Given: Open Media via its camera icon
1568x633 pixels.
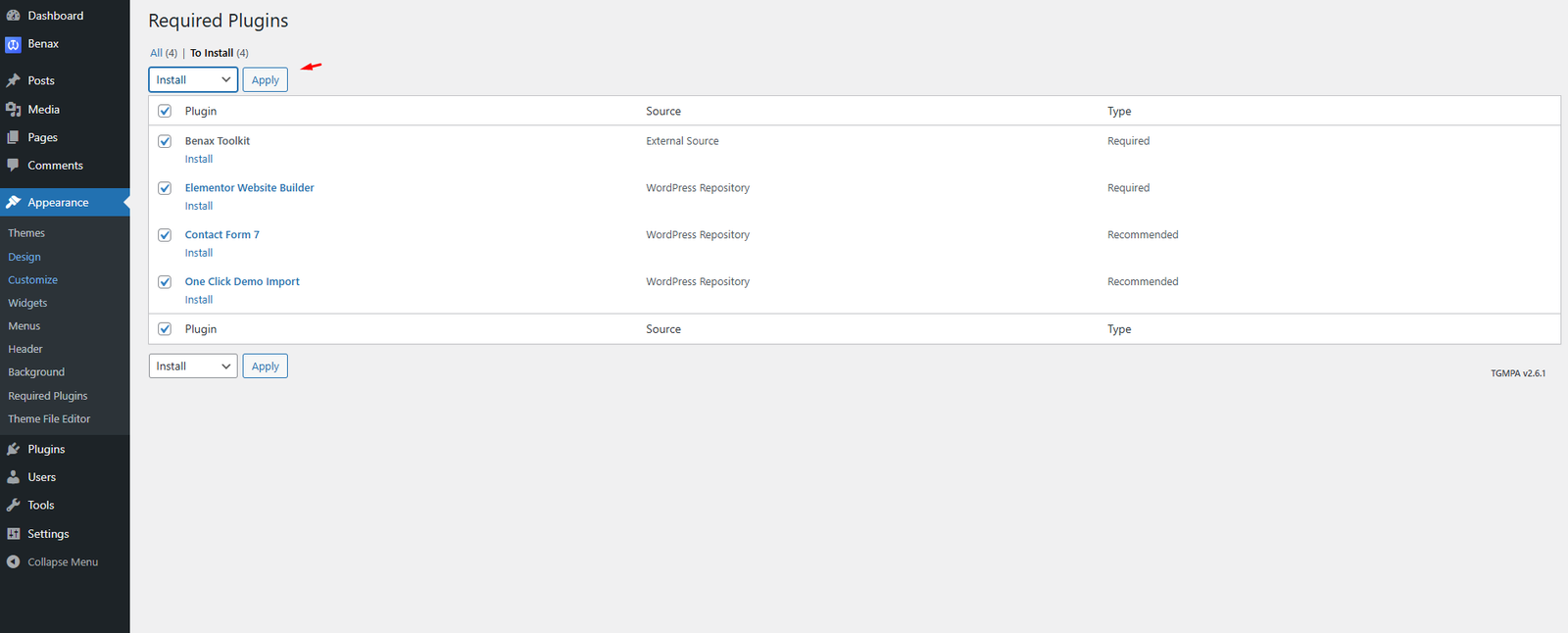Looking at the screenshot, I should (x=13, y=110).
